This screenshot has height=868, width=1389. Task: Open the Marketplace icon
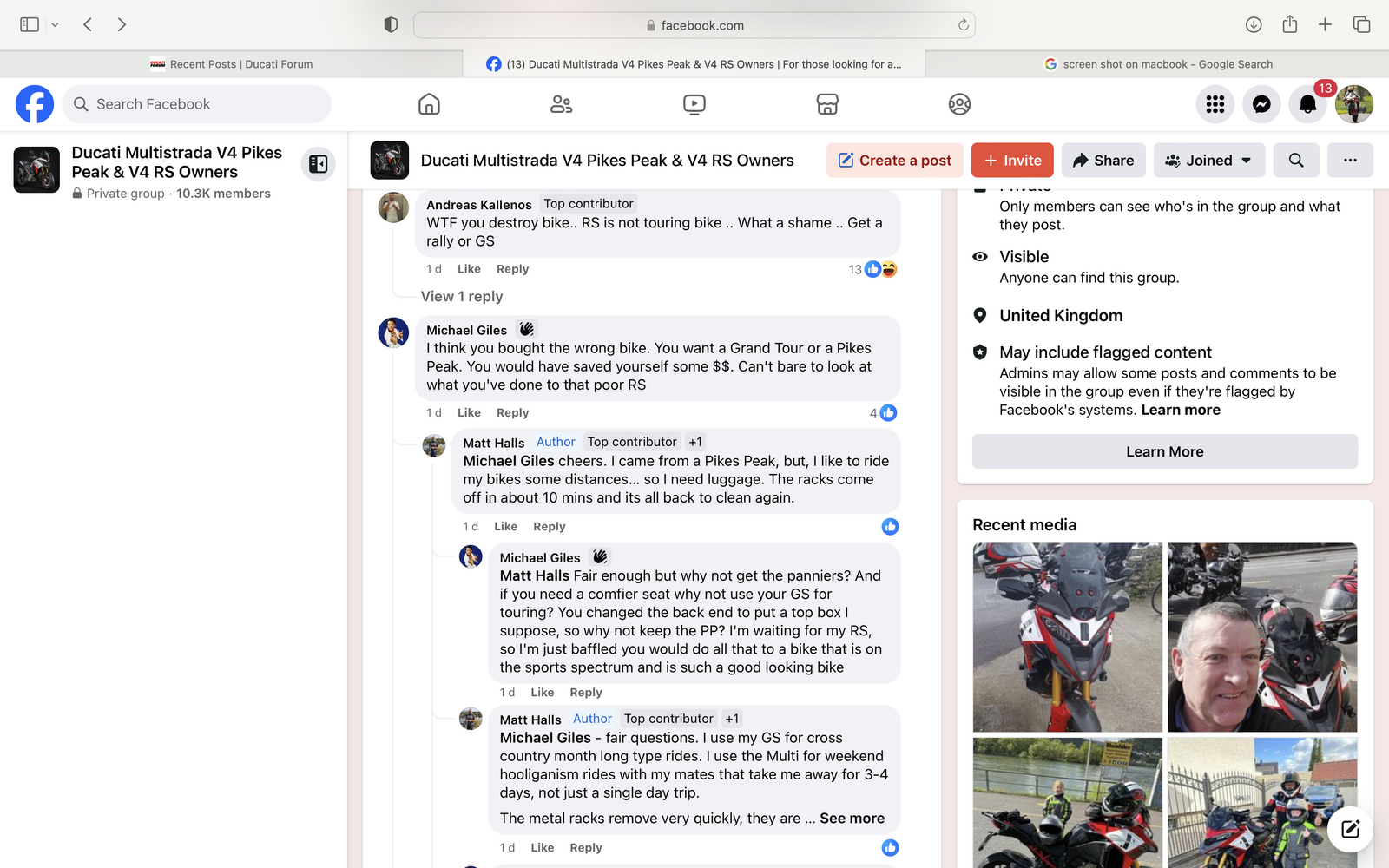tap(827, 104)
